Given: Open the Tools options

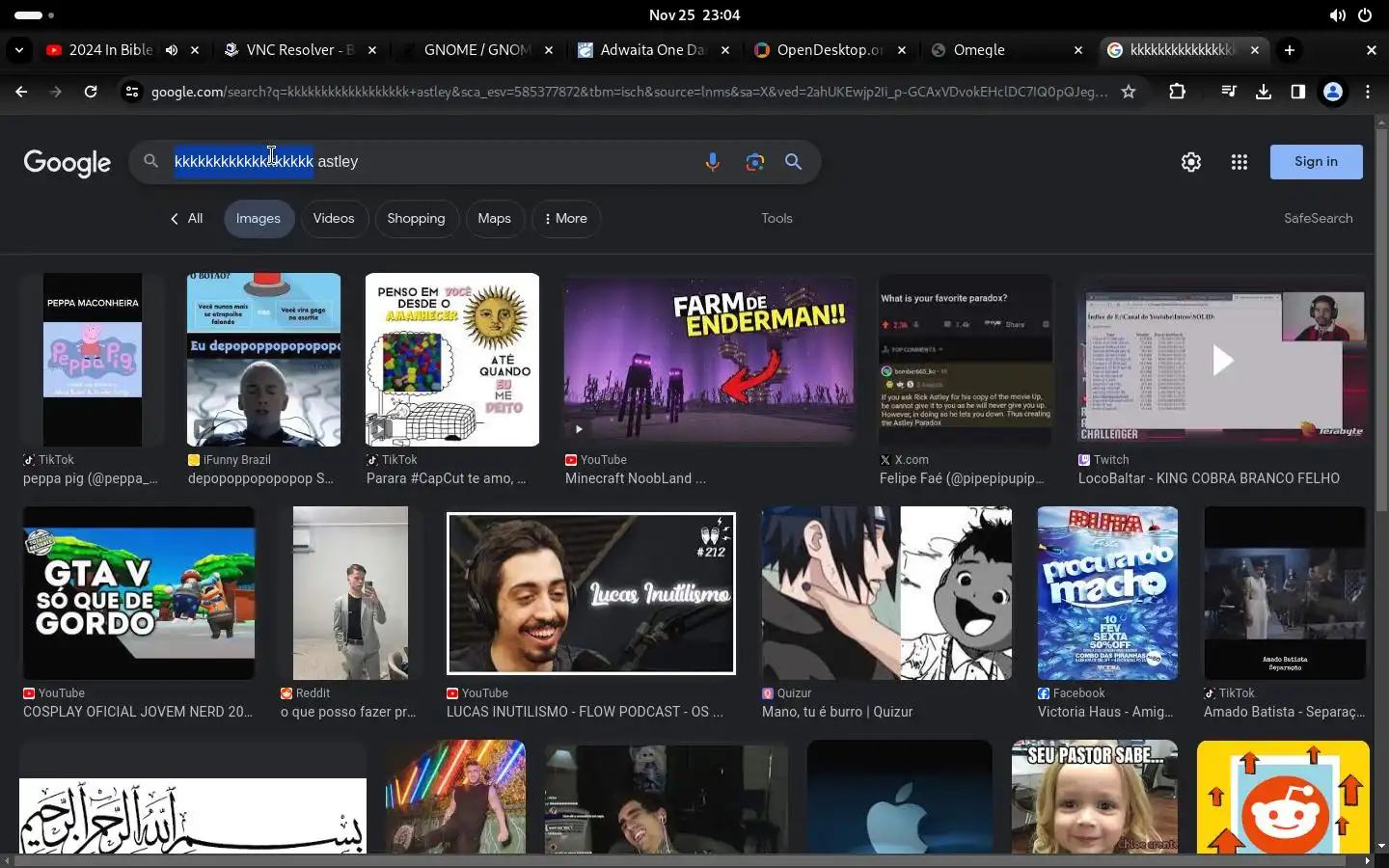Looking at the screenshot, I should [x=776, y=219].
